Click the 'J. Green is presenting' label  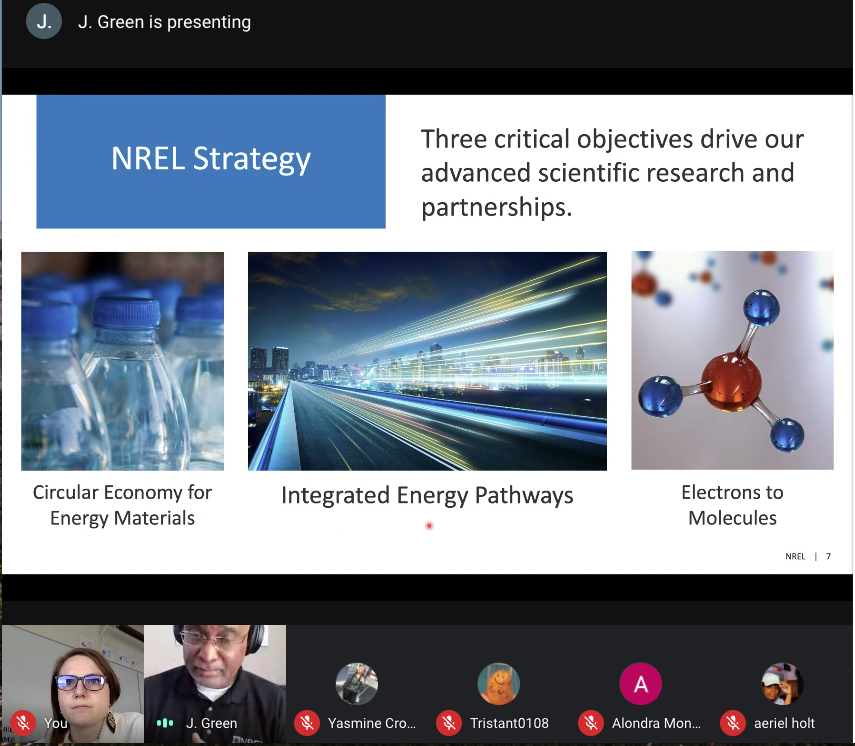tap(164, 22)
